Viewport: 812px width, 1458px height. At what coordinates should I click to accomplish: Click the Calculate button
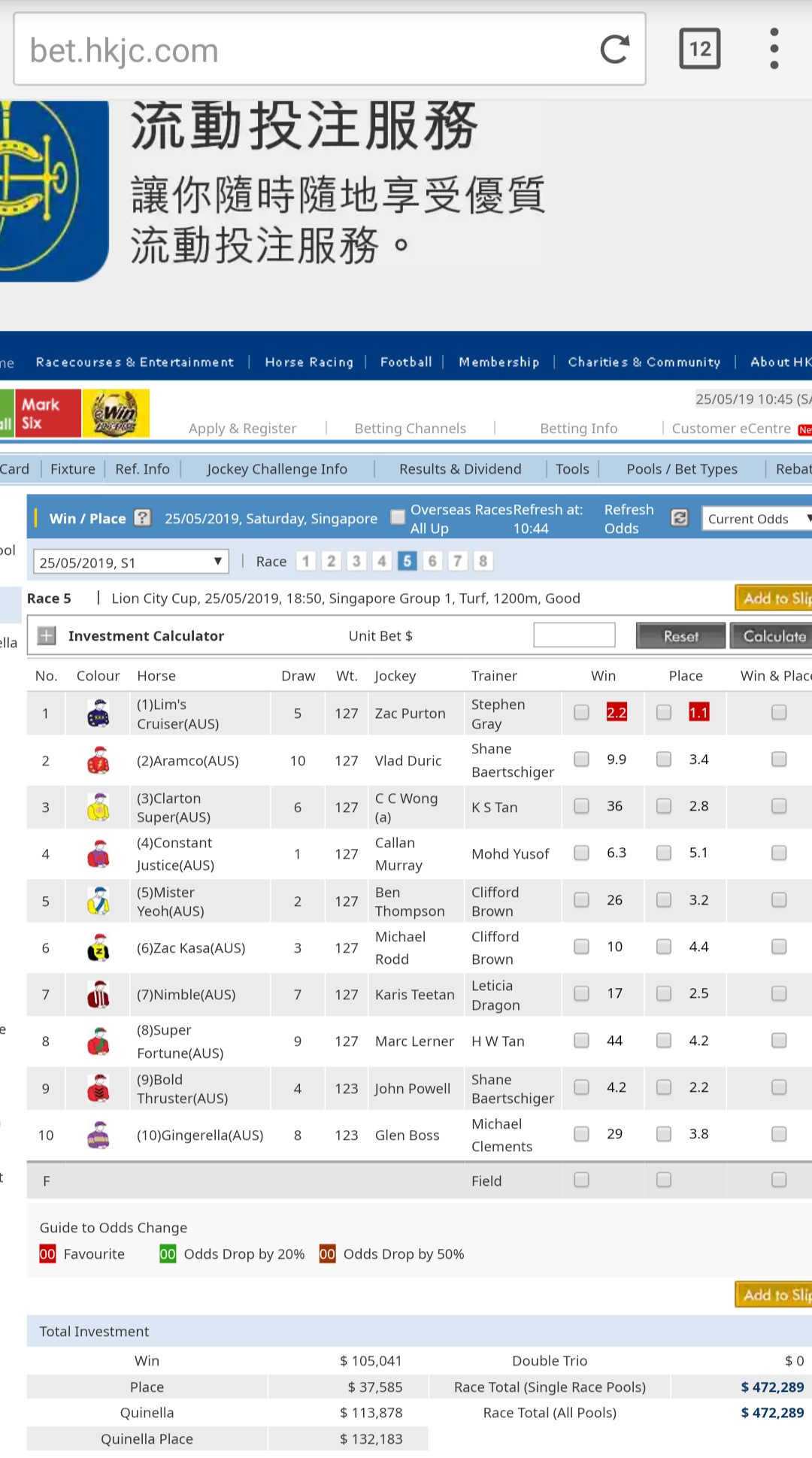772,635
